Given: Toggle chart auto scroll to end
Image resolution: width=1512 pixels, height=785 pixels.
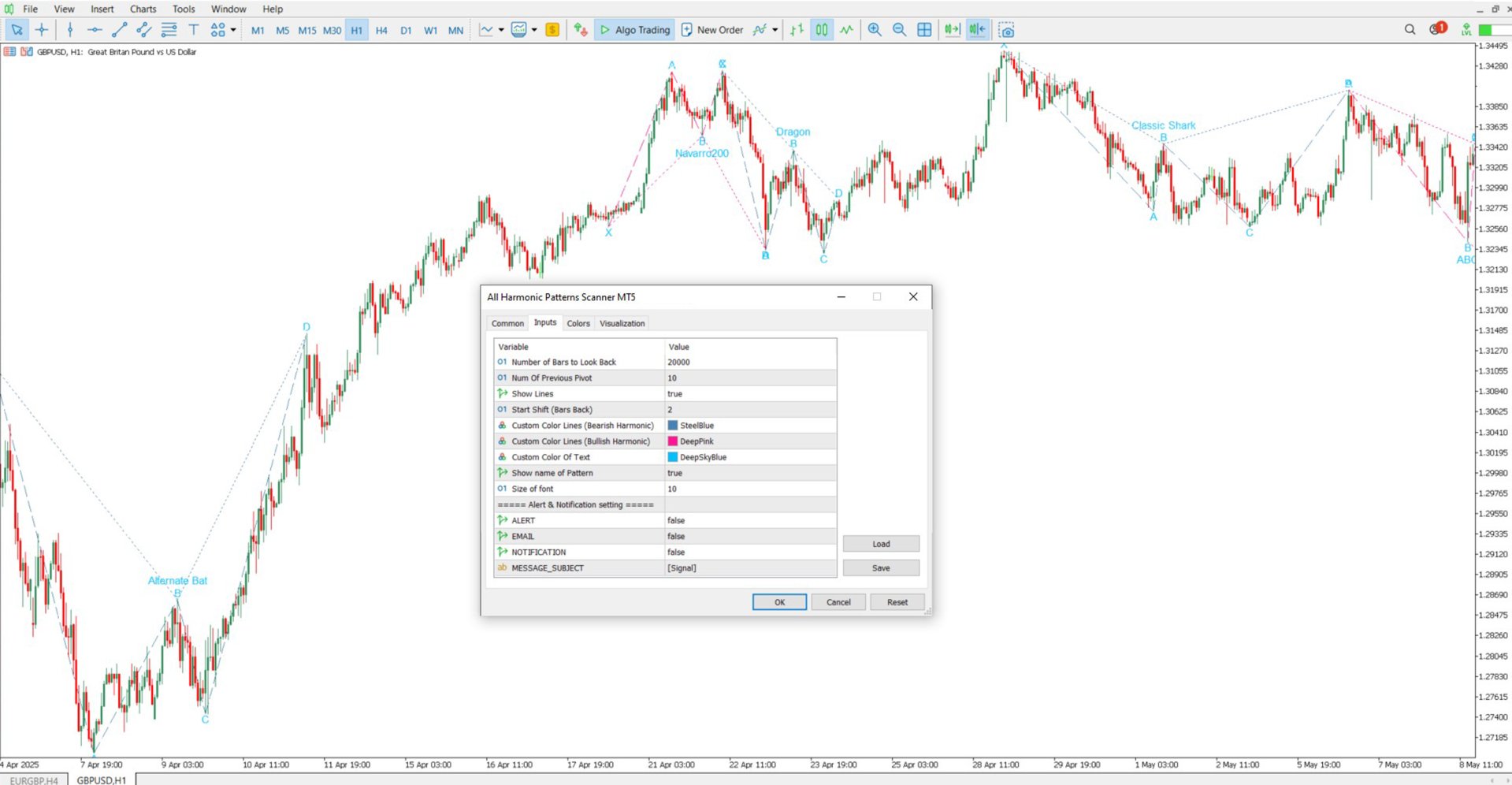Looking at the screenshot, I should click(952, 30).
